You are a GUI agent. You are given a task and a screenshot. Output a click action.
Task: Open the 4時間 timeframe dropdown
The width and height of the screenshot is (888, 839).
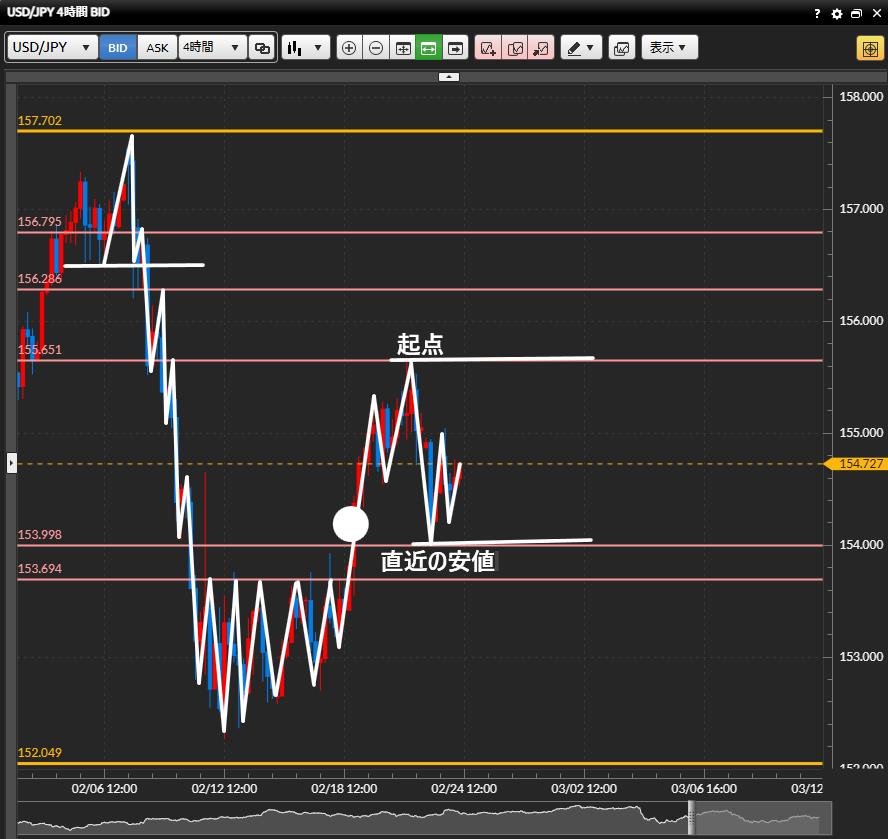tap(213, 48)
